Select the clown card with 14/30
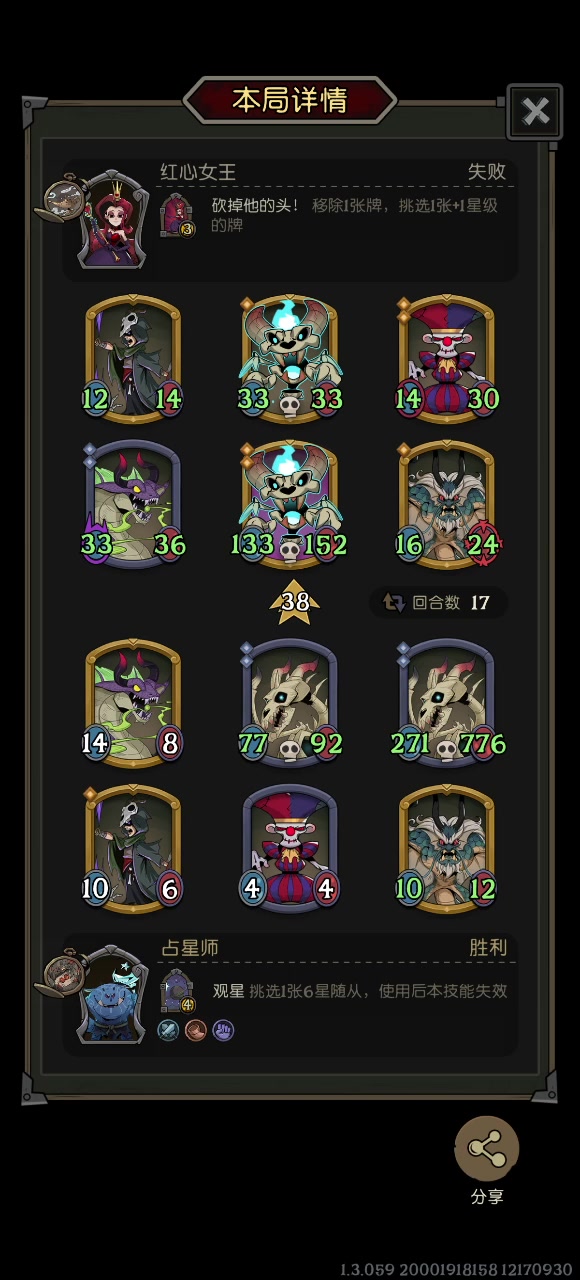Image resolution: width=580 pixels, height=1280 pixels. click(x=447, y=358)
